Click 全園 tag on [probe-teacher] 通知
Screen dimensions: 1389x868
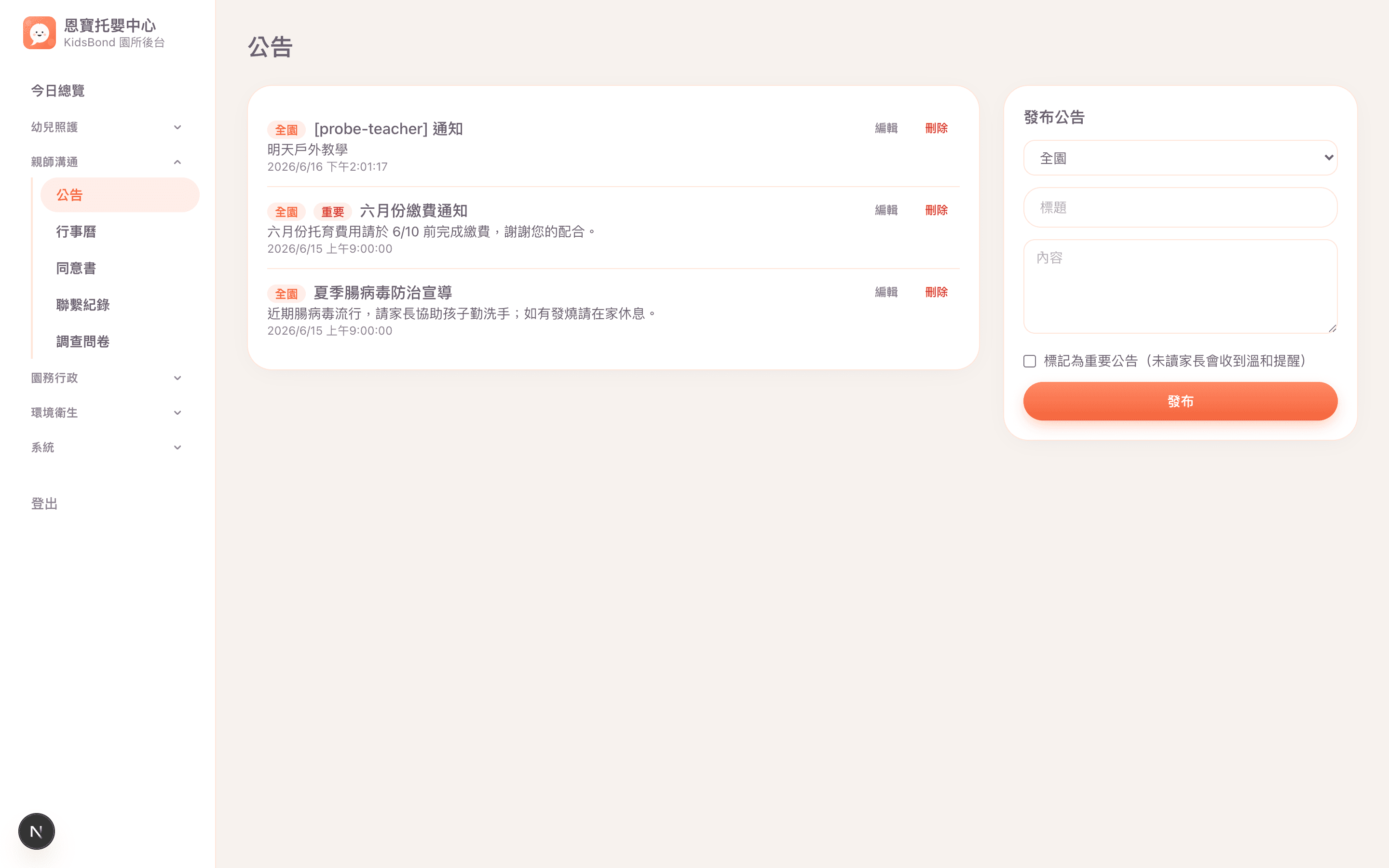point(286,130)
